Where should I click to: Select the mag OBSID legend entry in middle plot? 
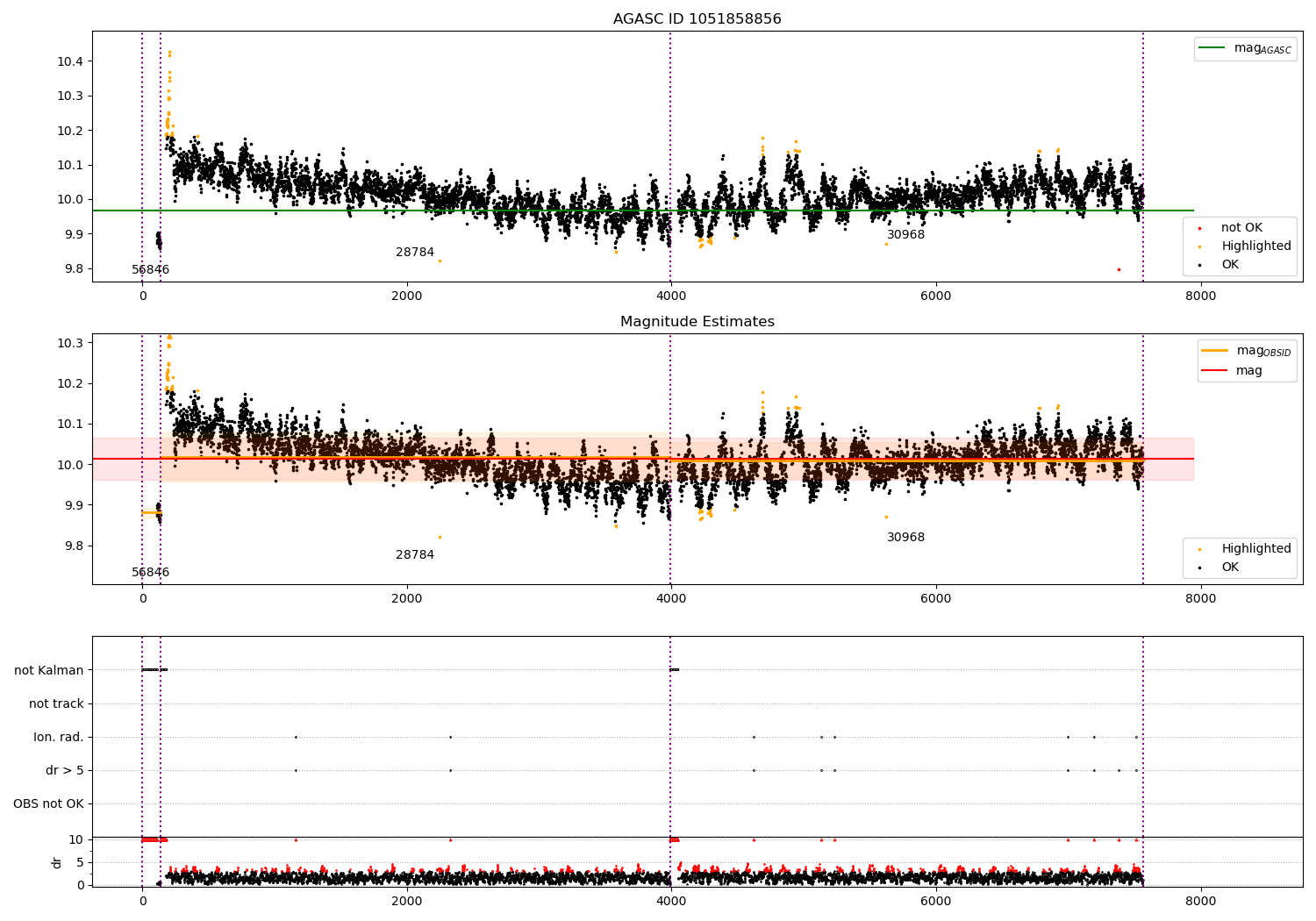tap(1247, 351)
